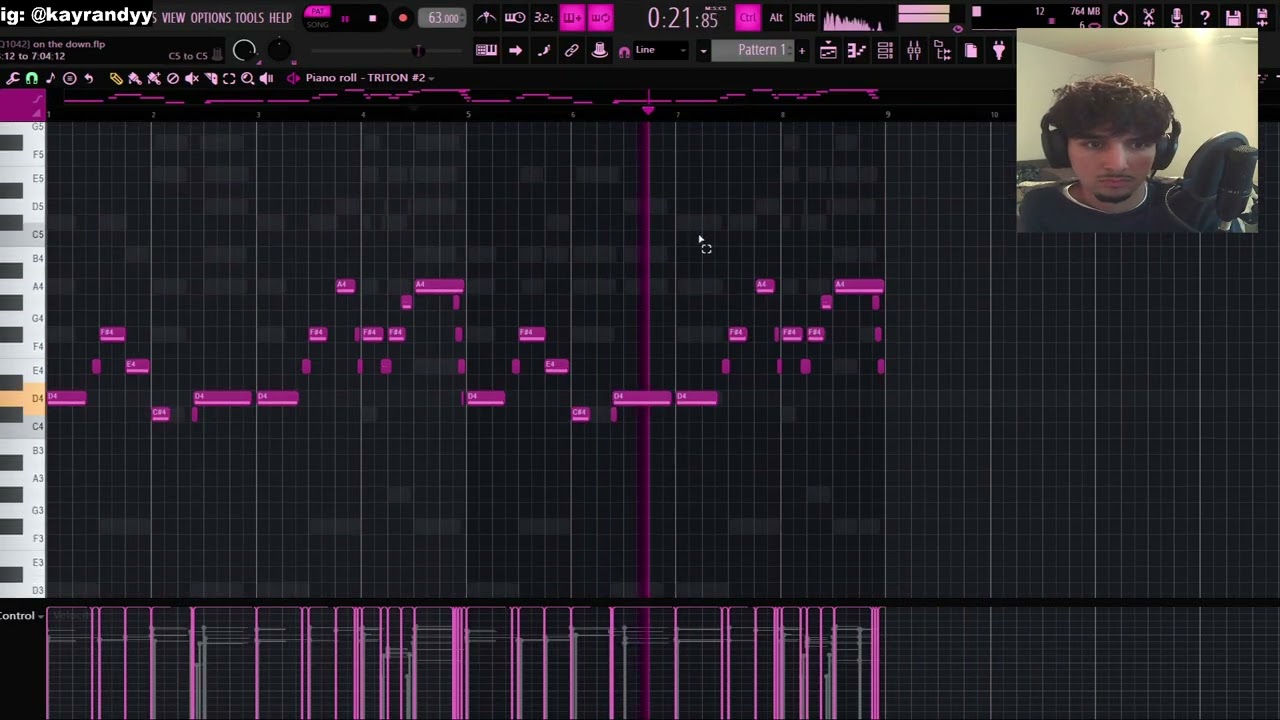This screenshot has height=720, width=1280.
Task: Toggle wait for input before playing
Action: [x=515, y=18]
